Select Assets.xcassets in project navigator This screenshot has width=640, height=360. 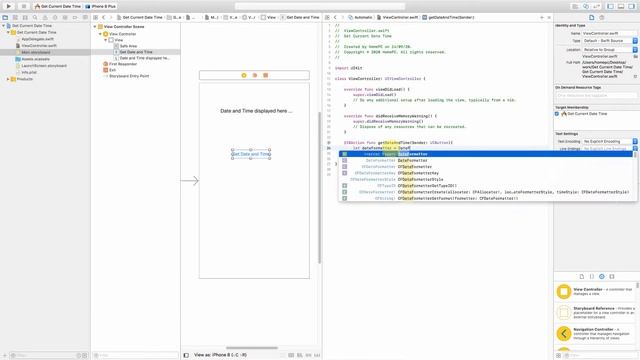[x=35, y=59]
